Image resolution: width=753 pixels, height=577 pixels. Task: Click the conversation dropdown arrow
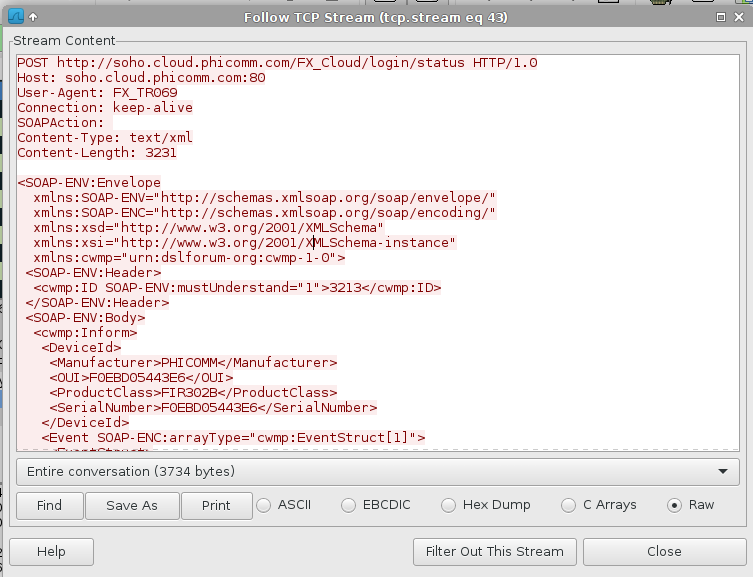[722, 471]
